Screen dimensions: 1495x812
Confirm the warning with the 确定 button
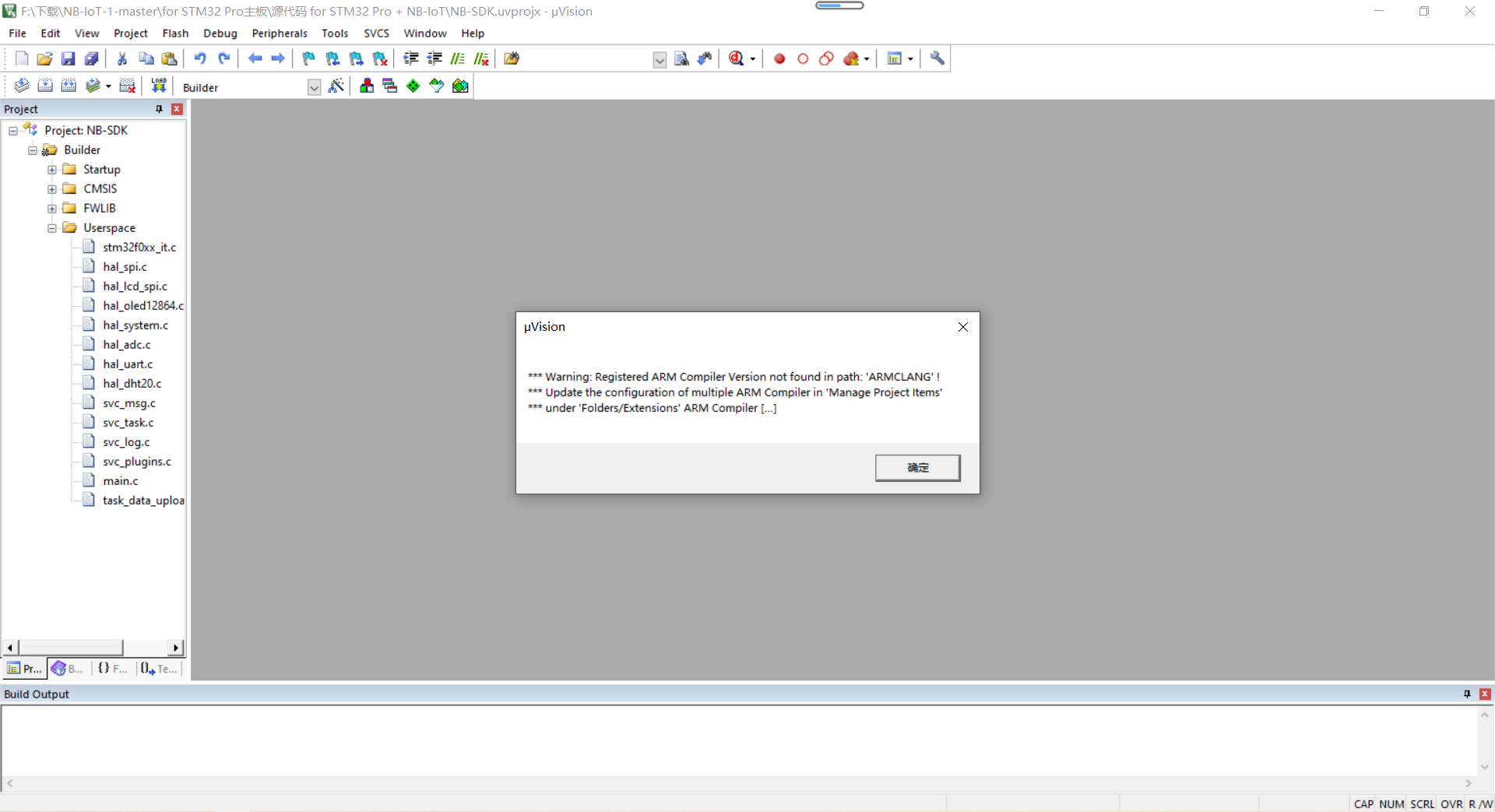tap(917, 468)
